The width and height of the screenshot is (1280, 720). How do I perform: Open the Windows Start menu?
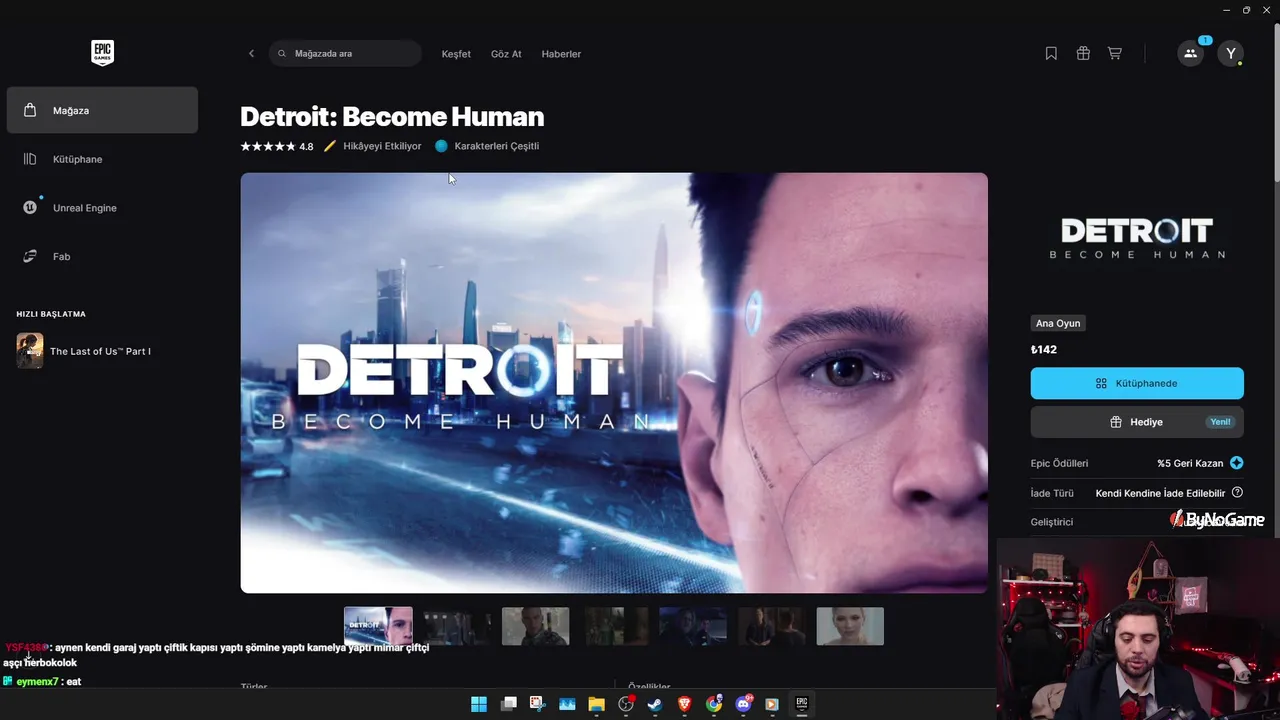[479, 704]
